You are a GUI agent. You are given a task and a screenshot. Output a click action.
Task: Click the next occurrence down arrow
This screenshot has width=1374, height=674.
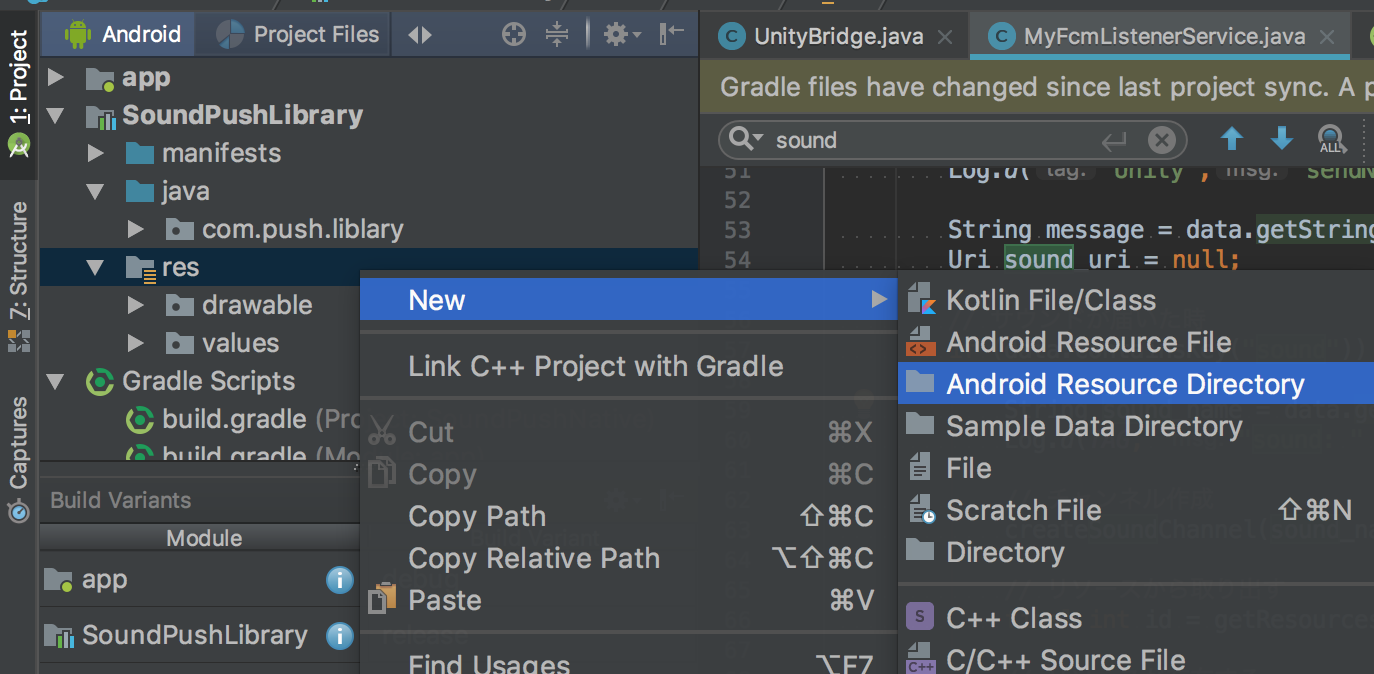tap(1281, 140)
